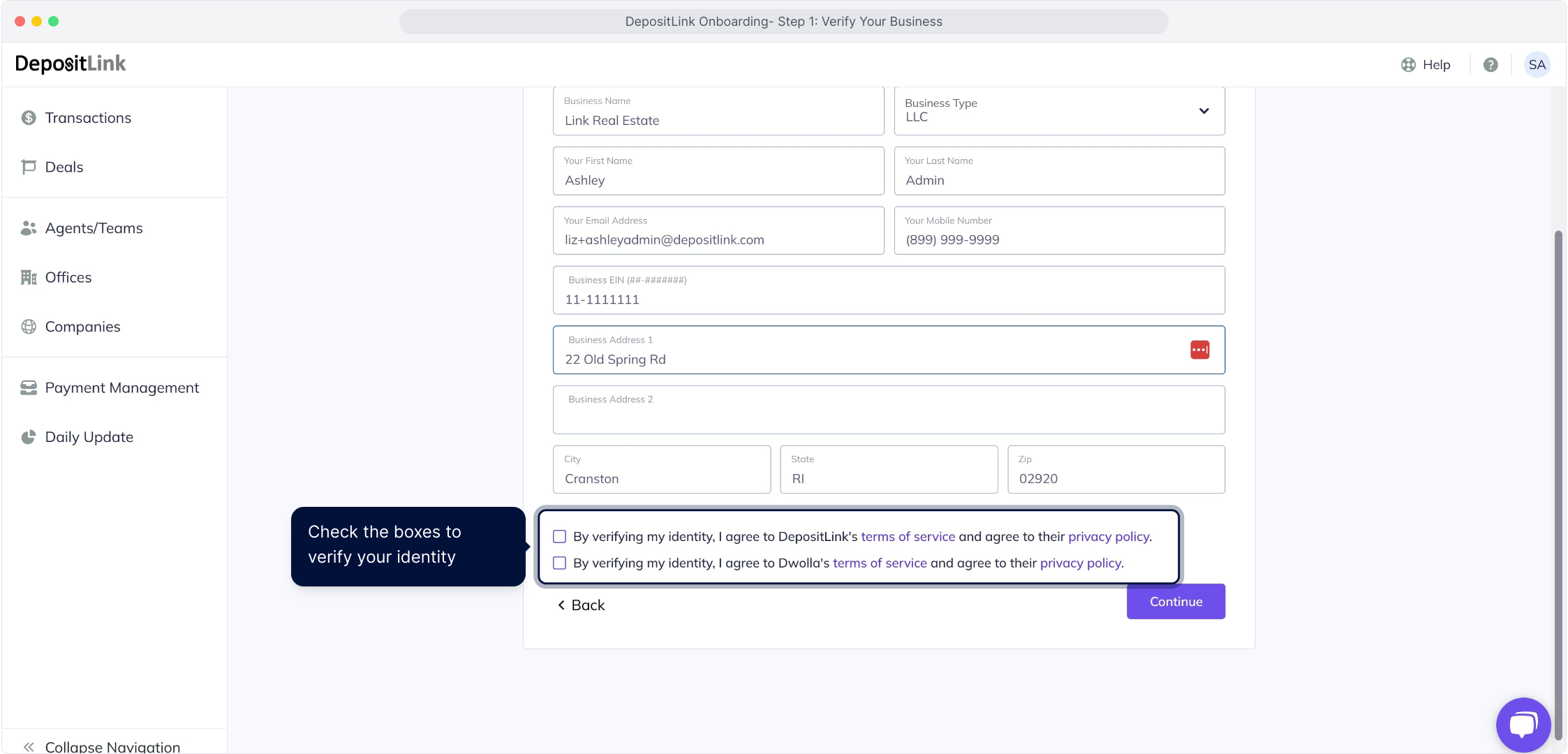Viewport: 1568px width, 754px height.
Task: Click the Companies globe icon
Action: (29, 327)
